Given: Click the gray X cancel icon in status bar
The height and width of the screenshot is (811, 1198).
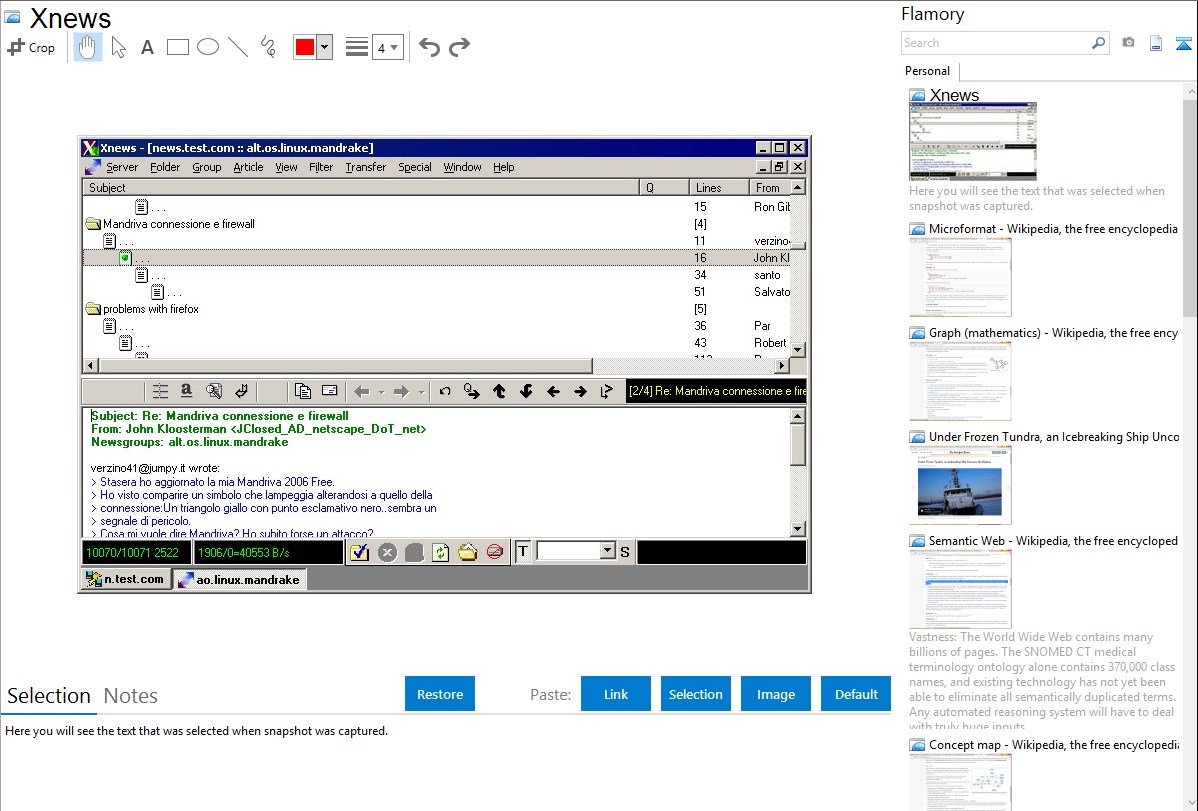Looking at the screenshot, I should [x=387, y=552].
